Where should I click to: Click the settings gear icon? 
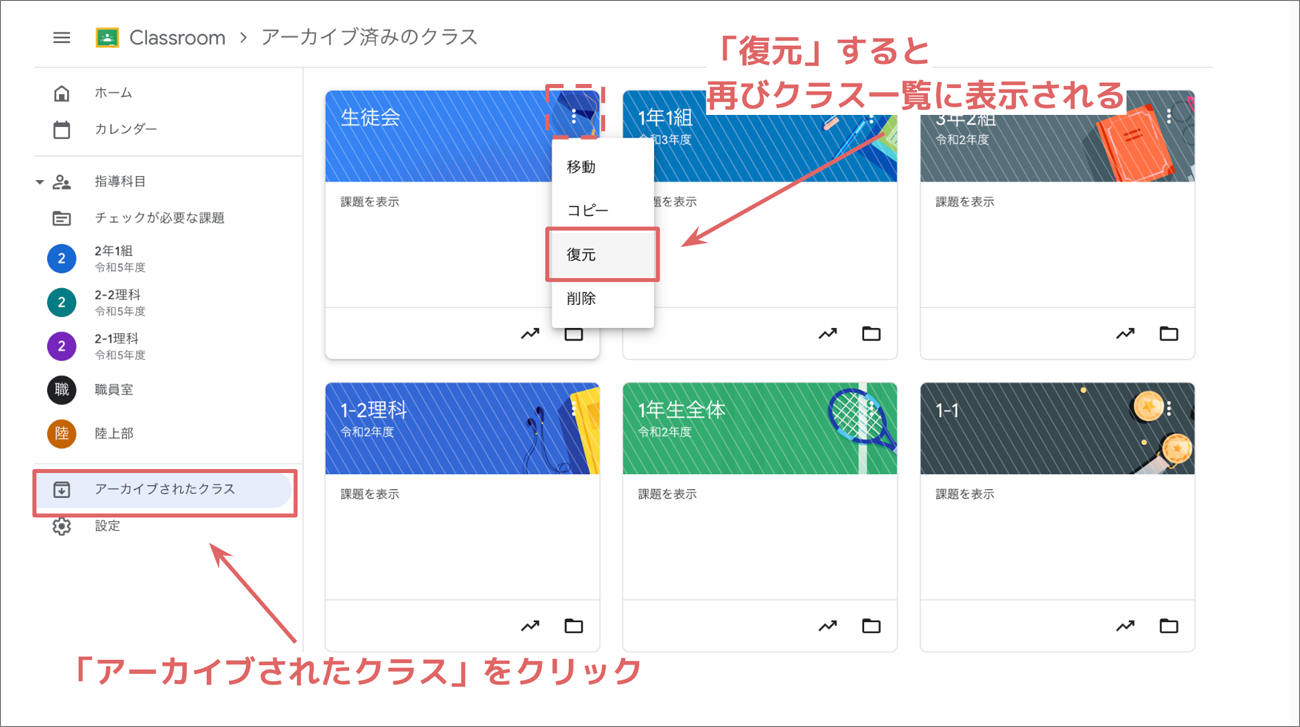62,526
